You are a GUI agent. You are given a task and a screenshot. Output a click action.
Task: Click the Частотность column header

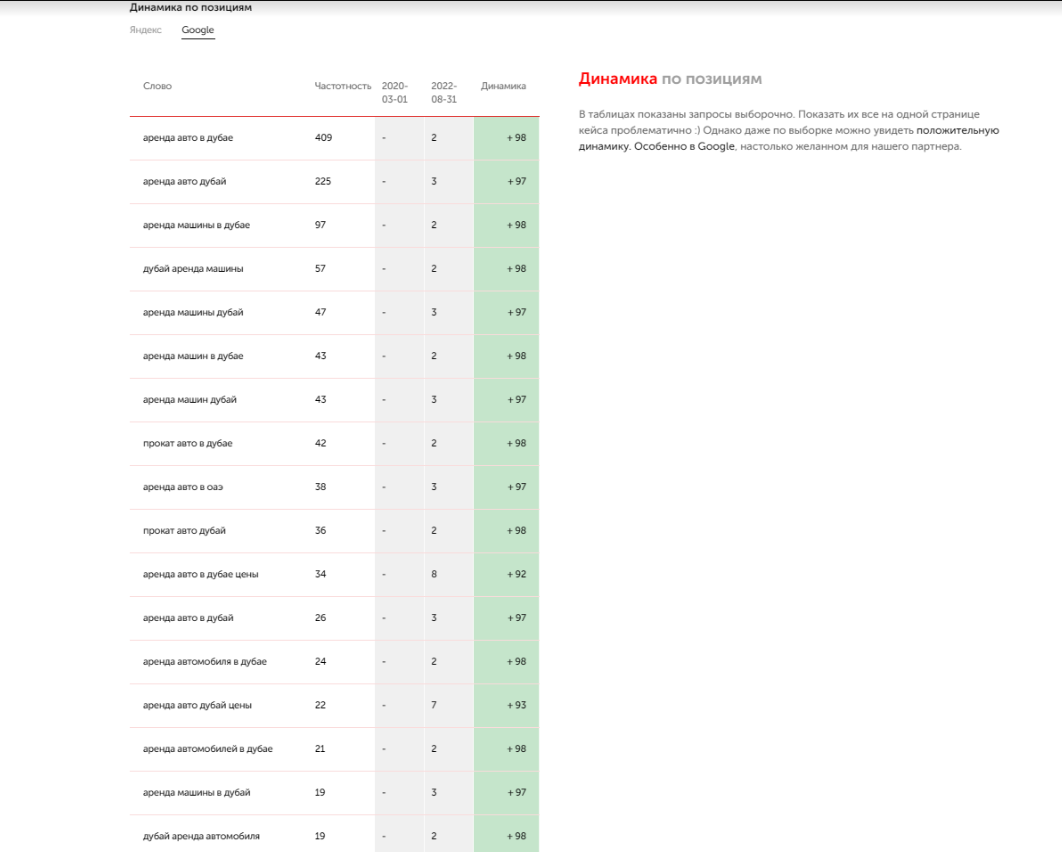pos(343,86)
